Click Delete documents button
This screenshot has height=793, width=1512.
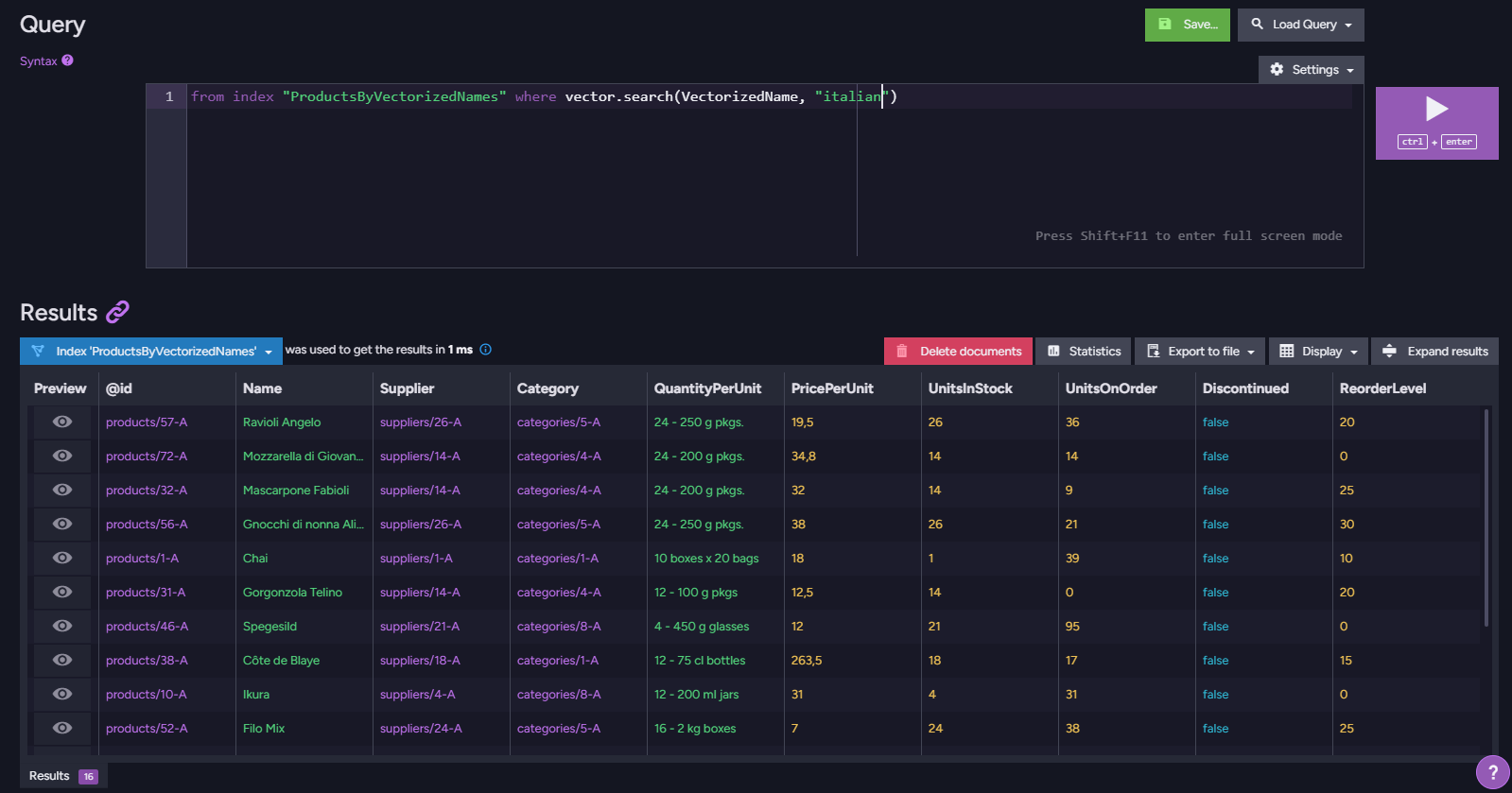pos(958,351)
